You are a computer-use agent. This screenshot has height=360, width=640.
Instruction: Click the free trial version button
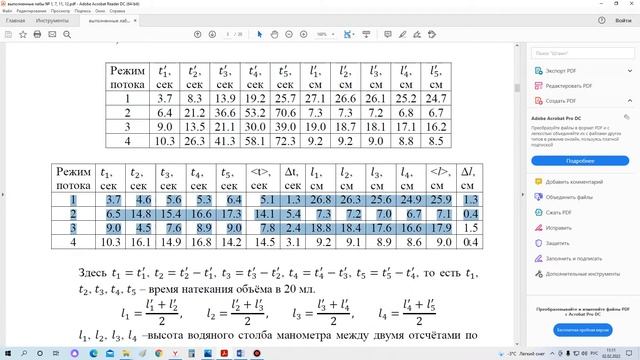click(x=583, y=330)
